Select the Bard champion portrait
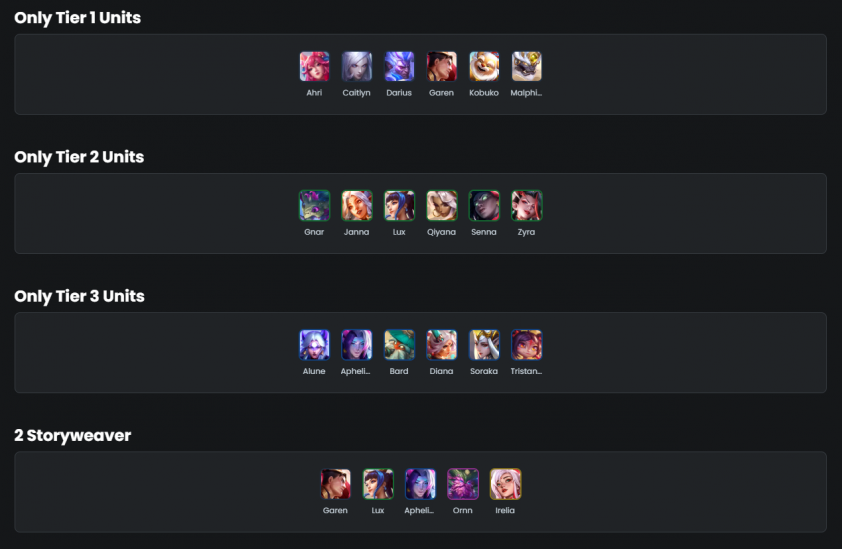This screenshot has height=549, width=842. (399, 344)
